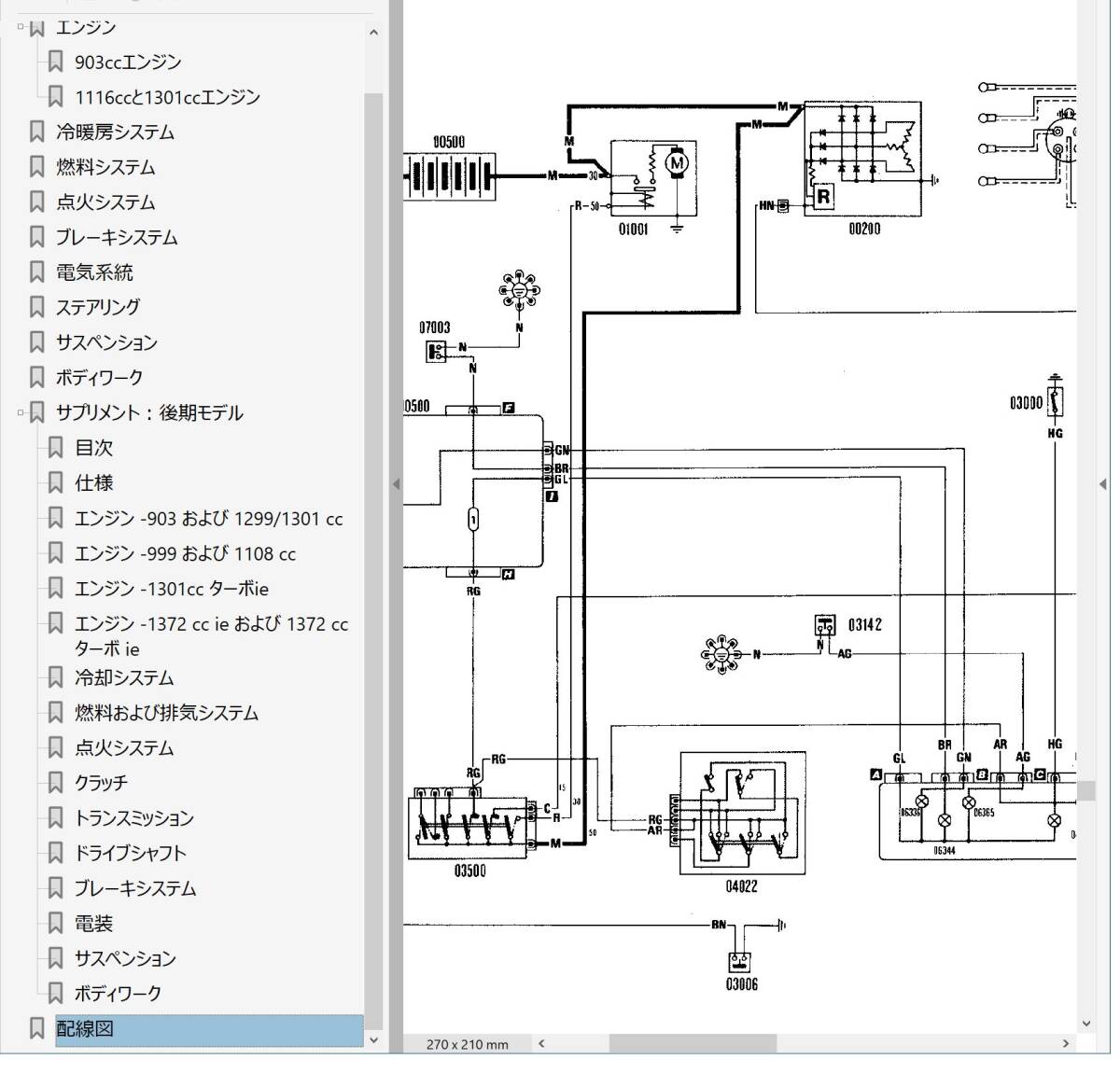The height and width of the screenshot is (1073, 1120).
Task: Click the horizontal scrollbar thumb
Action: point(693,1043)
